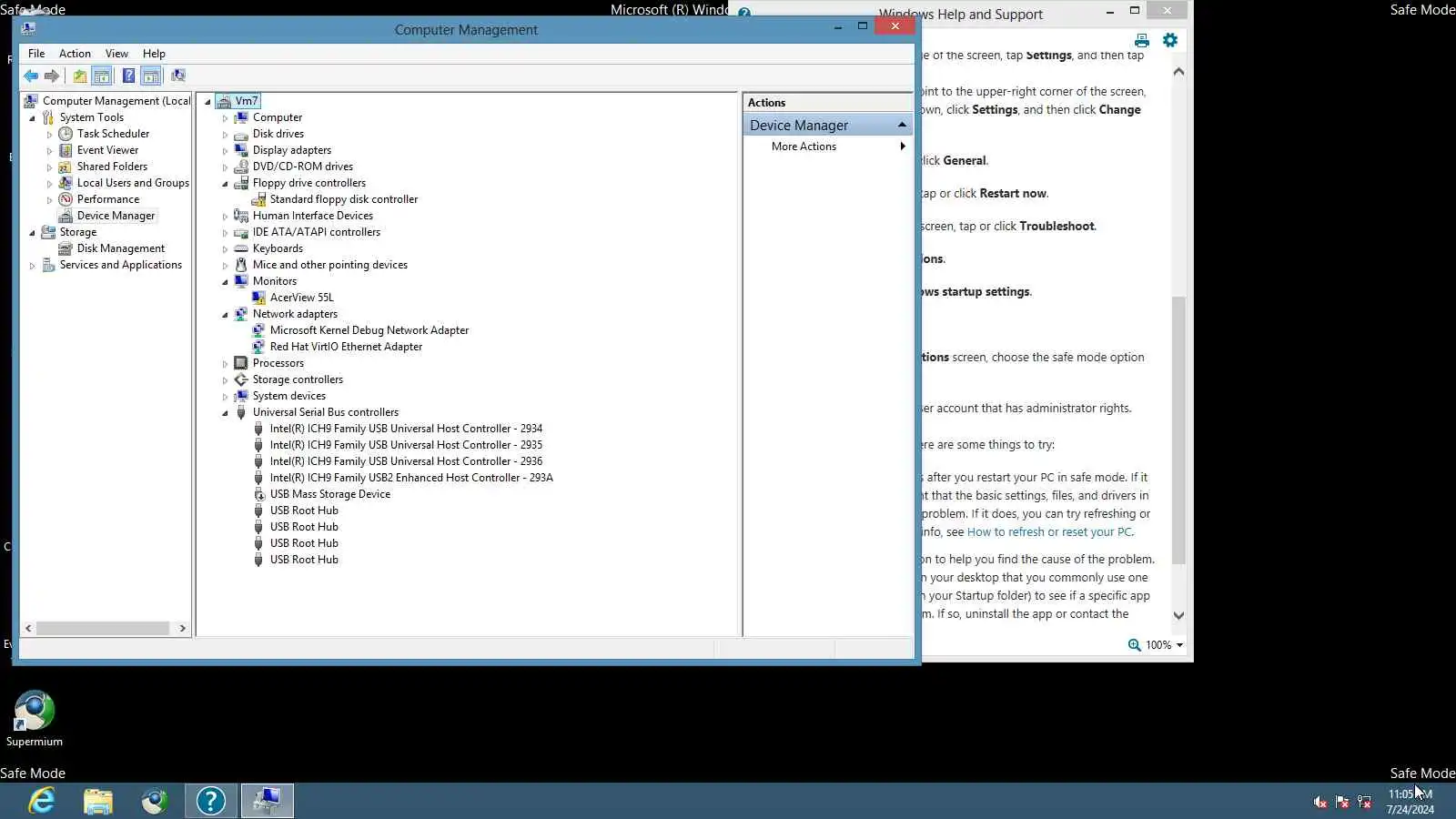Open the File menu

click(36, 54)
